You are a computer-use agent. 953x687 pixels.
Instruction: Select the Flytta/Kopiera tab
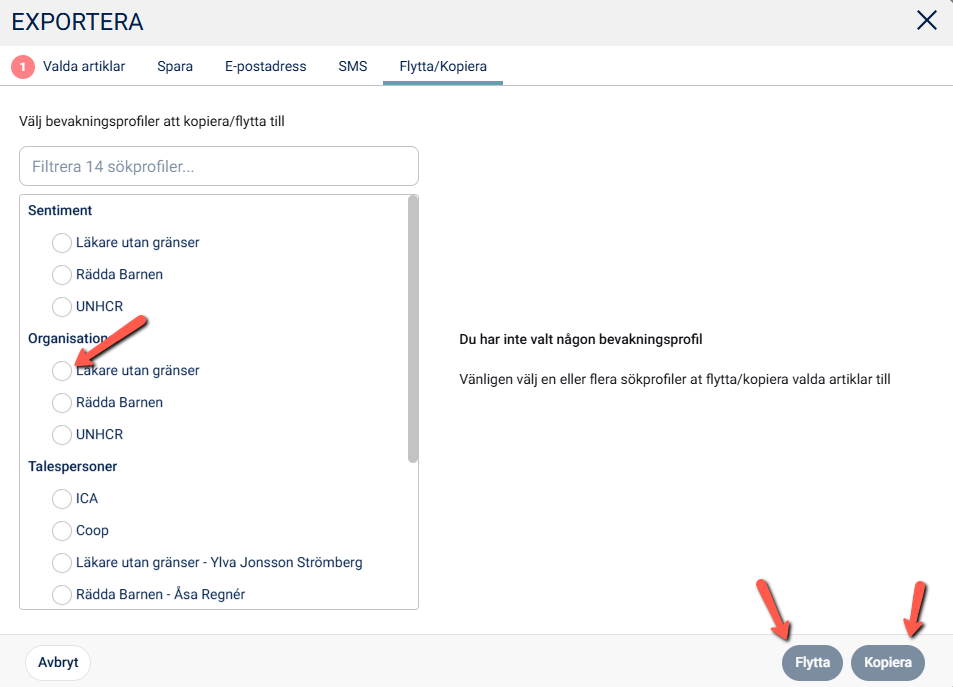tap(443, 66)
